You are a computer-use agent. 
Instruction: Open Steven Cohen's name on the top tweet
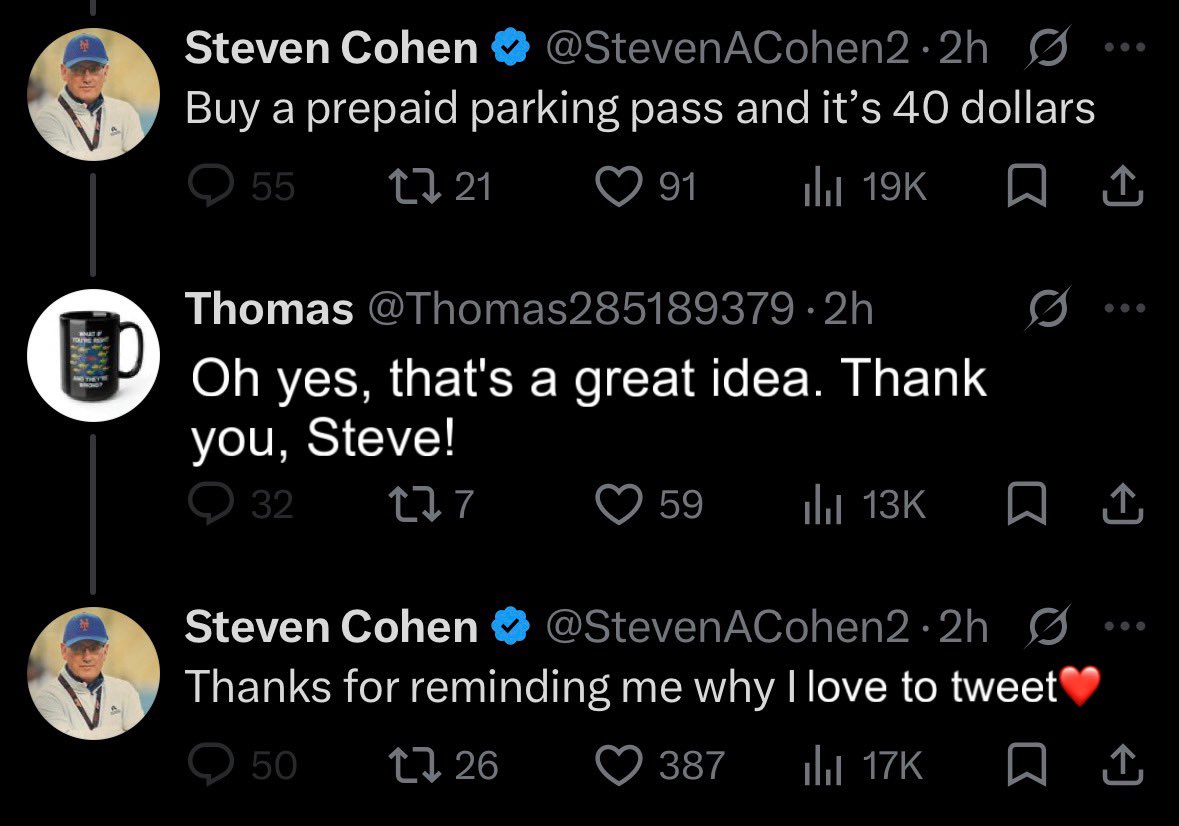pyautogui.click(x=332, y=48)
